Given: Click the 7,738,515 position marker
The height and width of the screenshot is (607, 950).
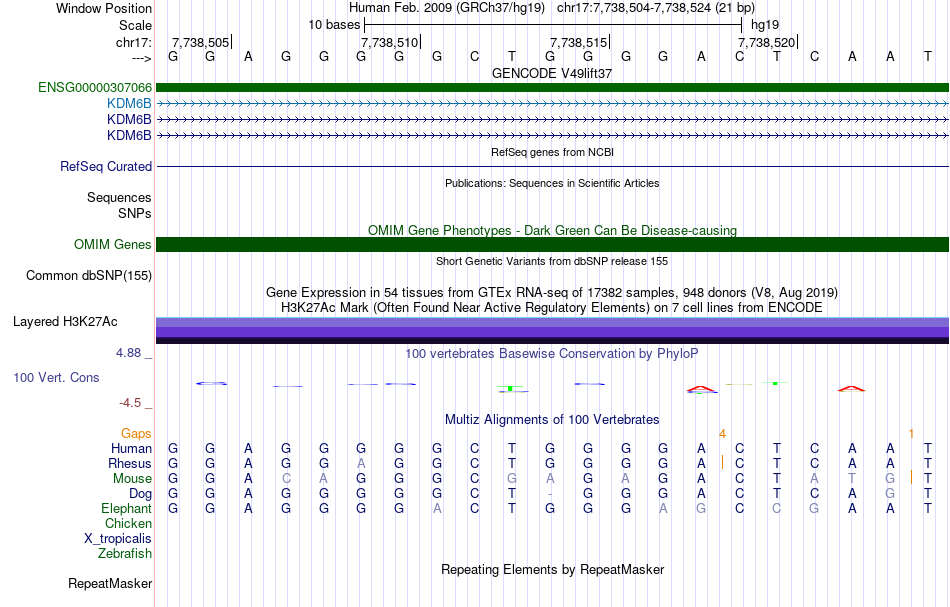Looking at the screenshot, I should (x=579, y=42).
